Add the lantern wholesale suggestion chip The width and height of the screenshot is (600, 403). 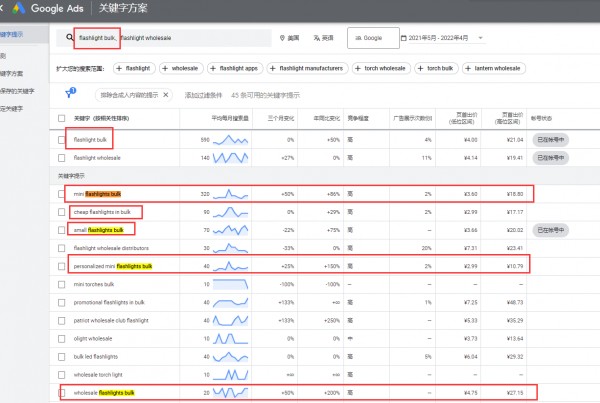tap(494, 68)
